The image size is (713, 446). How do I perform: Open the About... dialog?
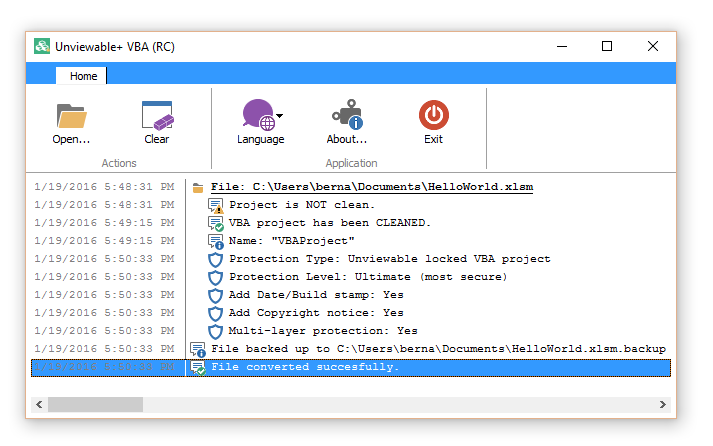(346, 122)
